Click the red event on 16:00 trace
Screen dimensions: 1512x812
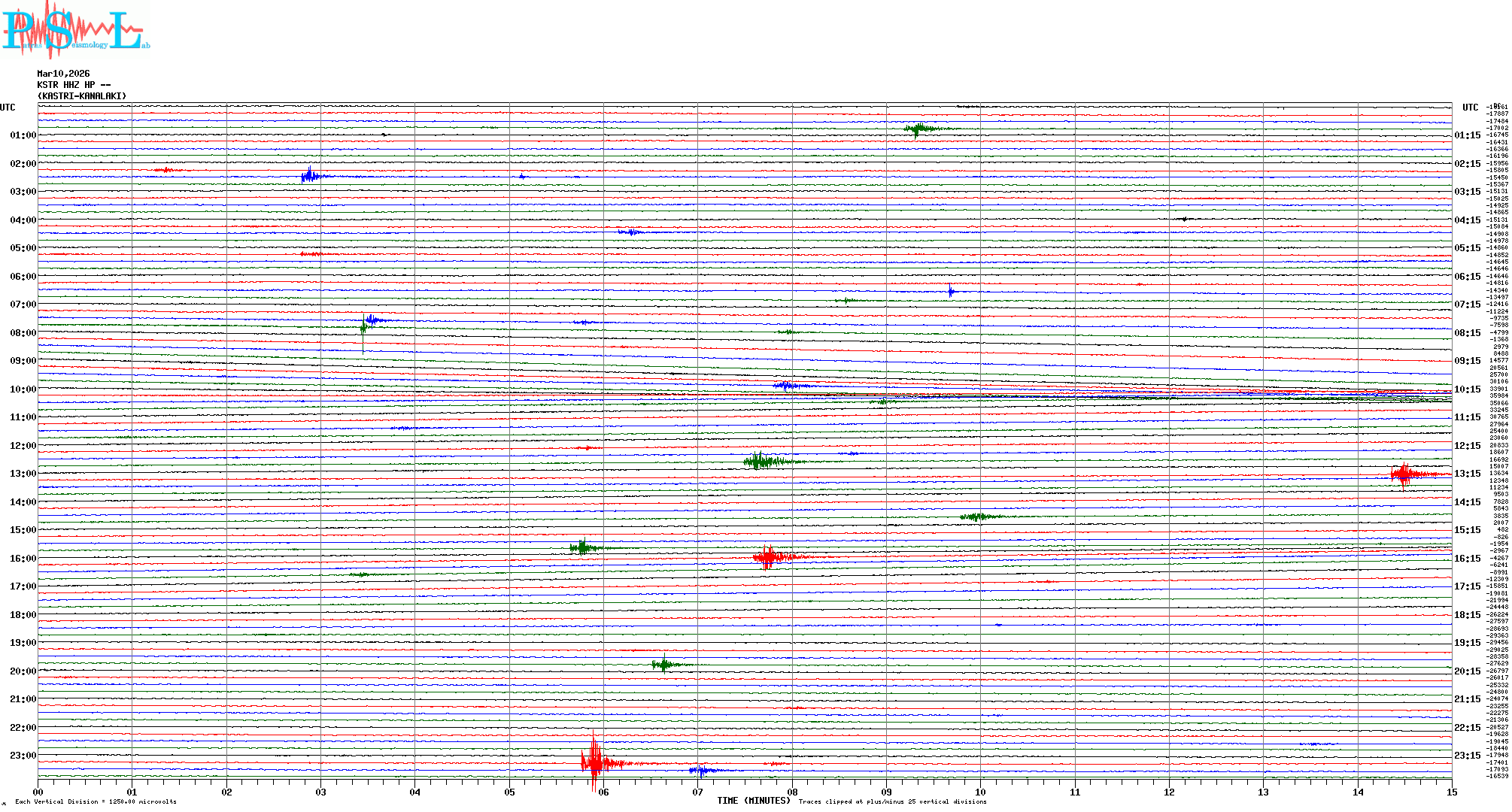[x=767, y=557]
